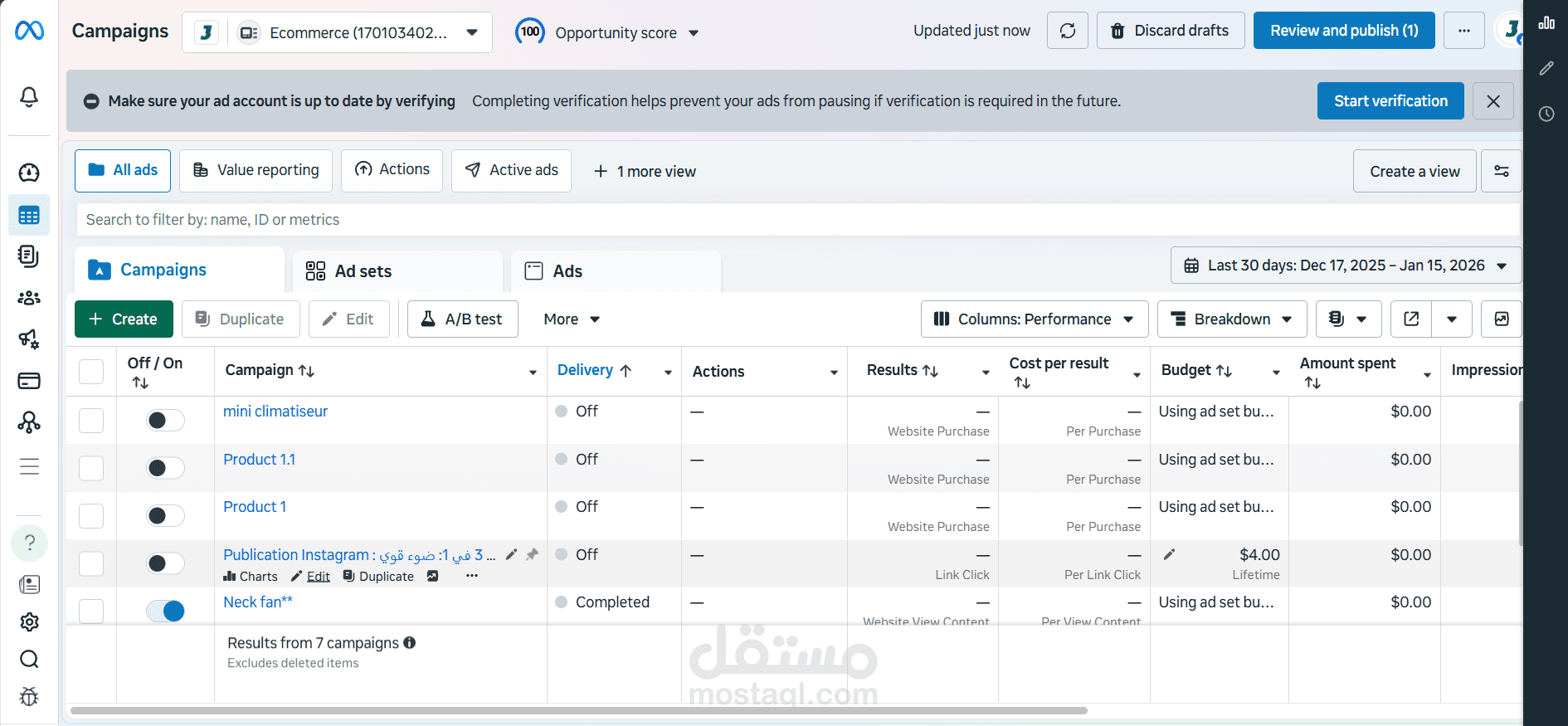Open advertising settings megaphone icon

point(29,339)
